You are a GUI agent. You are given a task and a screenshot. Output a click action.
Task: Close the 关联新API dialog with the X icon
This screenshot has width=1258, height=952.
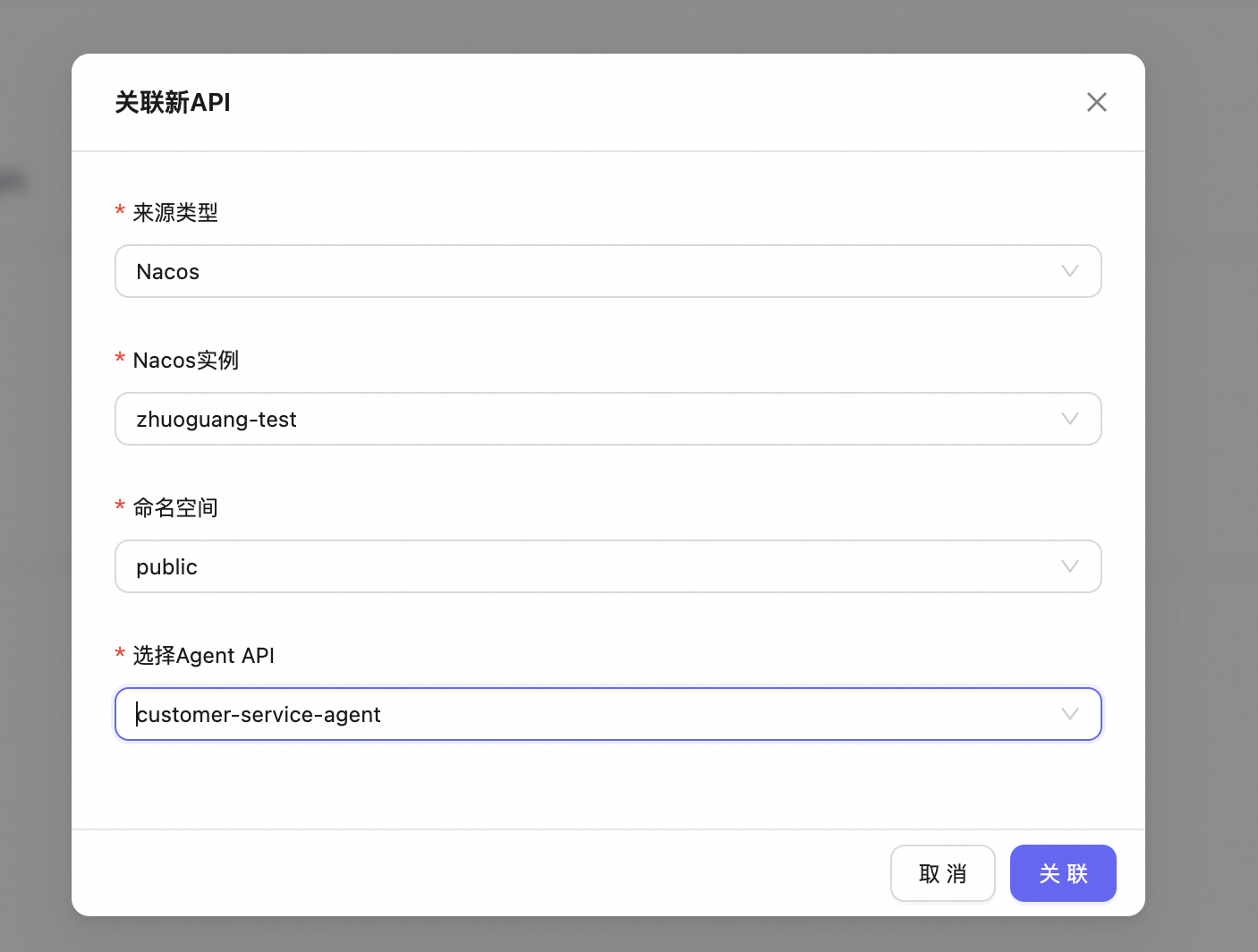[x=1096, y=102]
